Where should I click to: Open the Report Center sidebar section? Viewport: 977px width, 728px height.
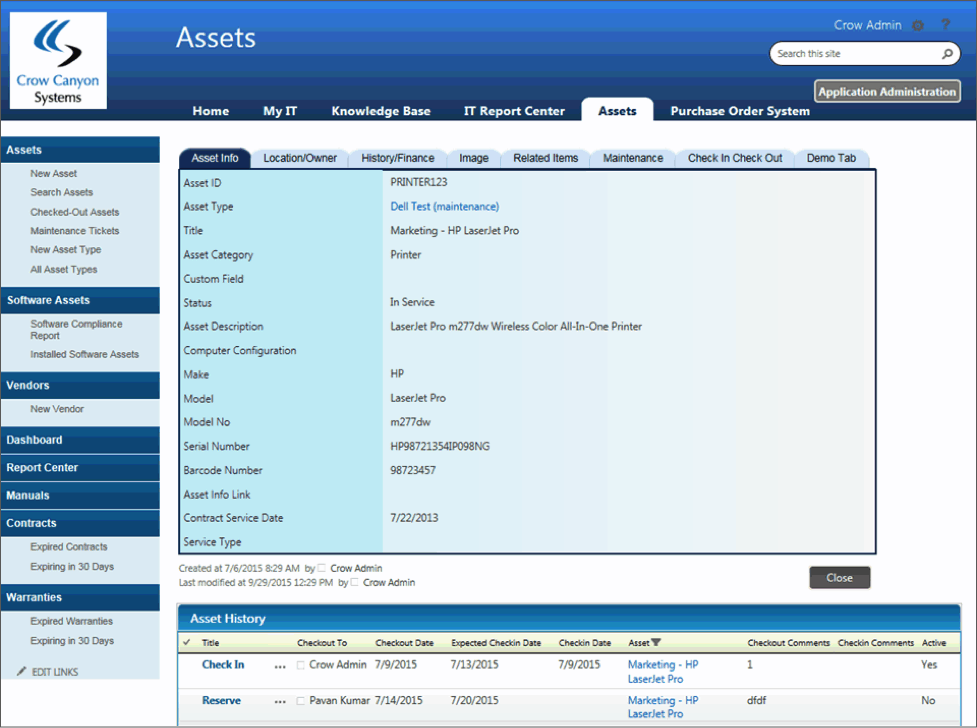click(x=80, y=467)
